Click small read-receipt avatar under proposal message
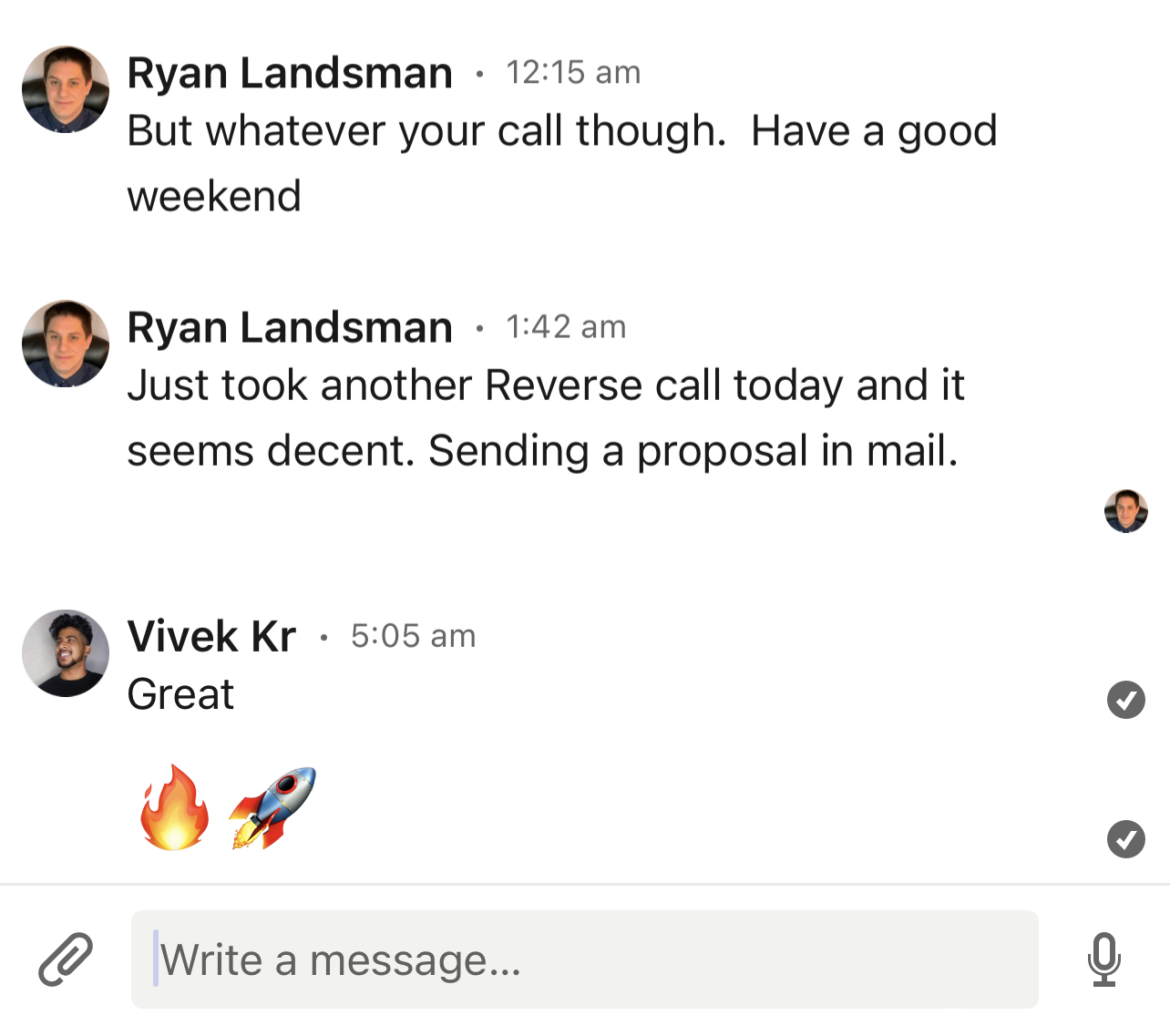The width and height of the screenshot is (1170, 1036). (x=1126, y=511)
